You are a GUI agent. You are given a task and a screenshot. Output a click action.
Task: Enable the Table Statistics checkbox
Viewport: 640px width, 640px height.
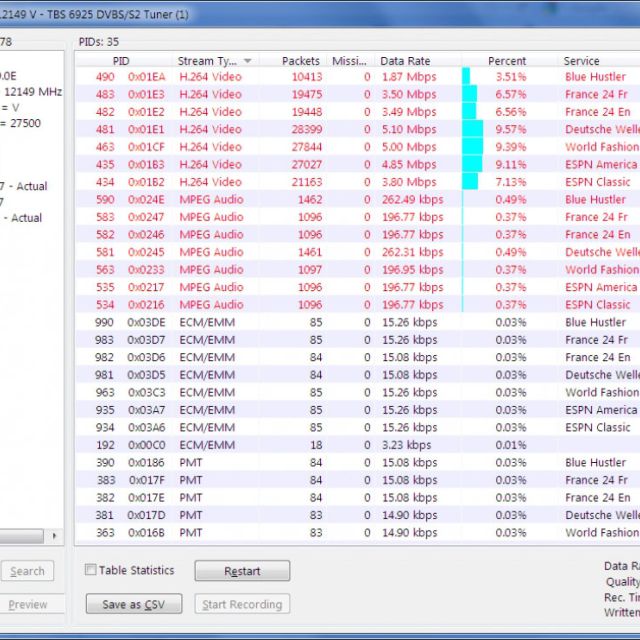pyautogui.click(x=91, y=570)
